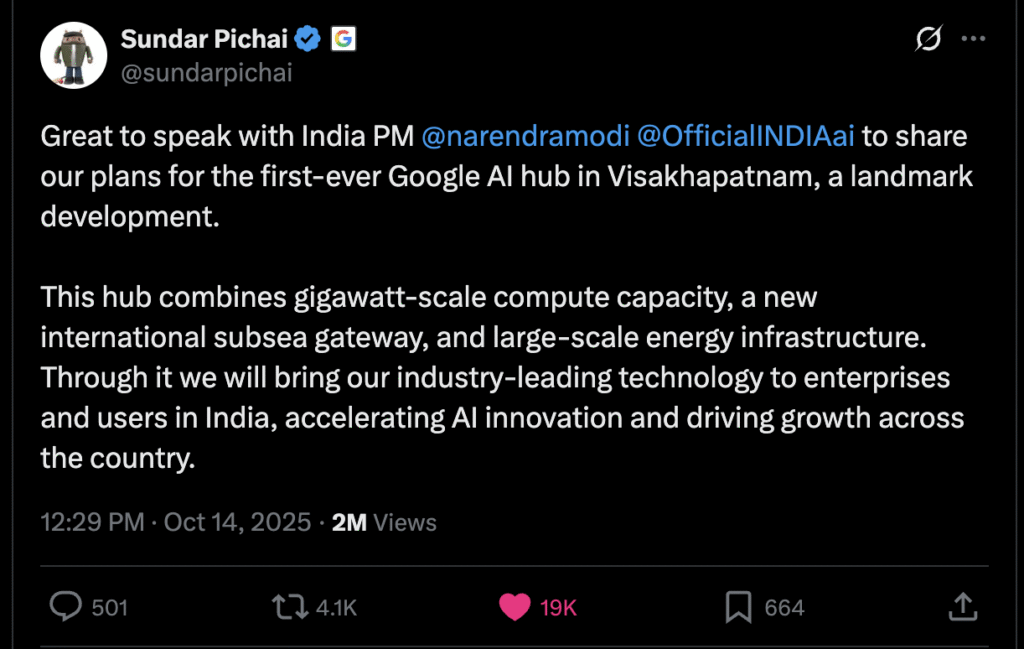Click the 19K likes count
Viewport: 1024px width, 649px height.
[558, 607]
